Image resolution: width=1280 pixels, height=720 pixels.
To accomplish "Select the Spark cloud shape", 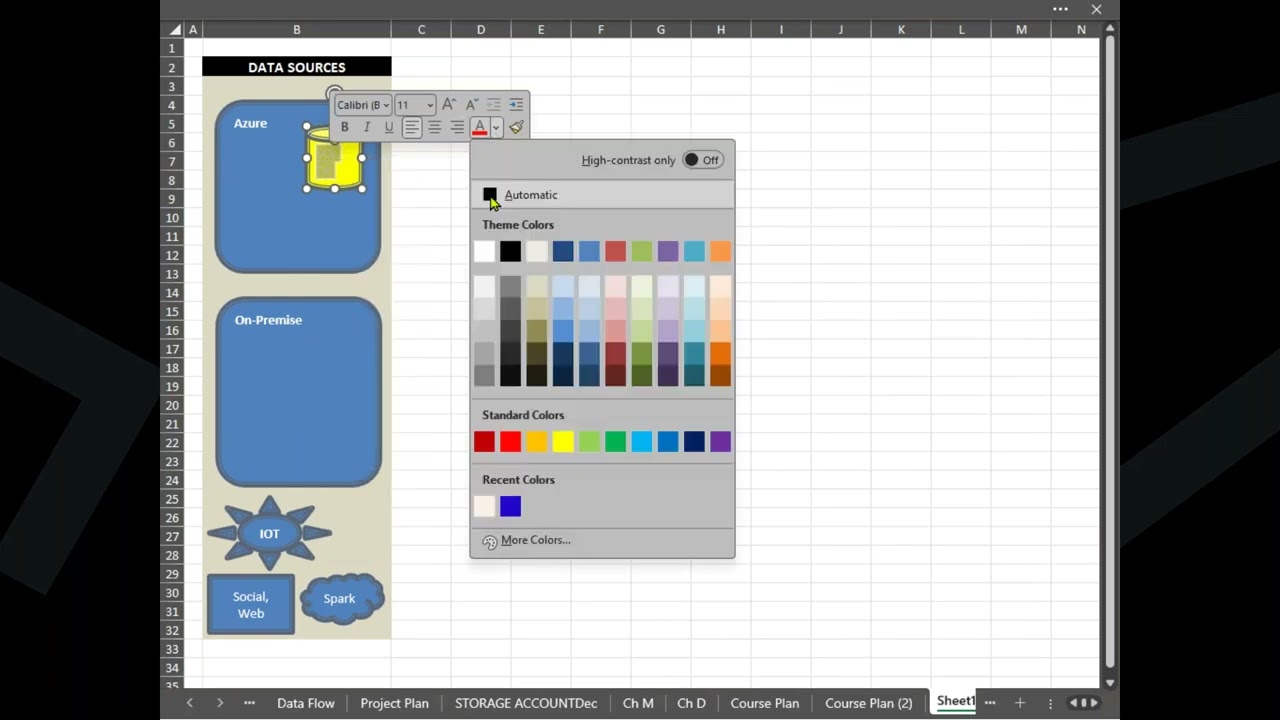I will 342,598.
